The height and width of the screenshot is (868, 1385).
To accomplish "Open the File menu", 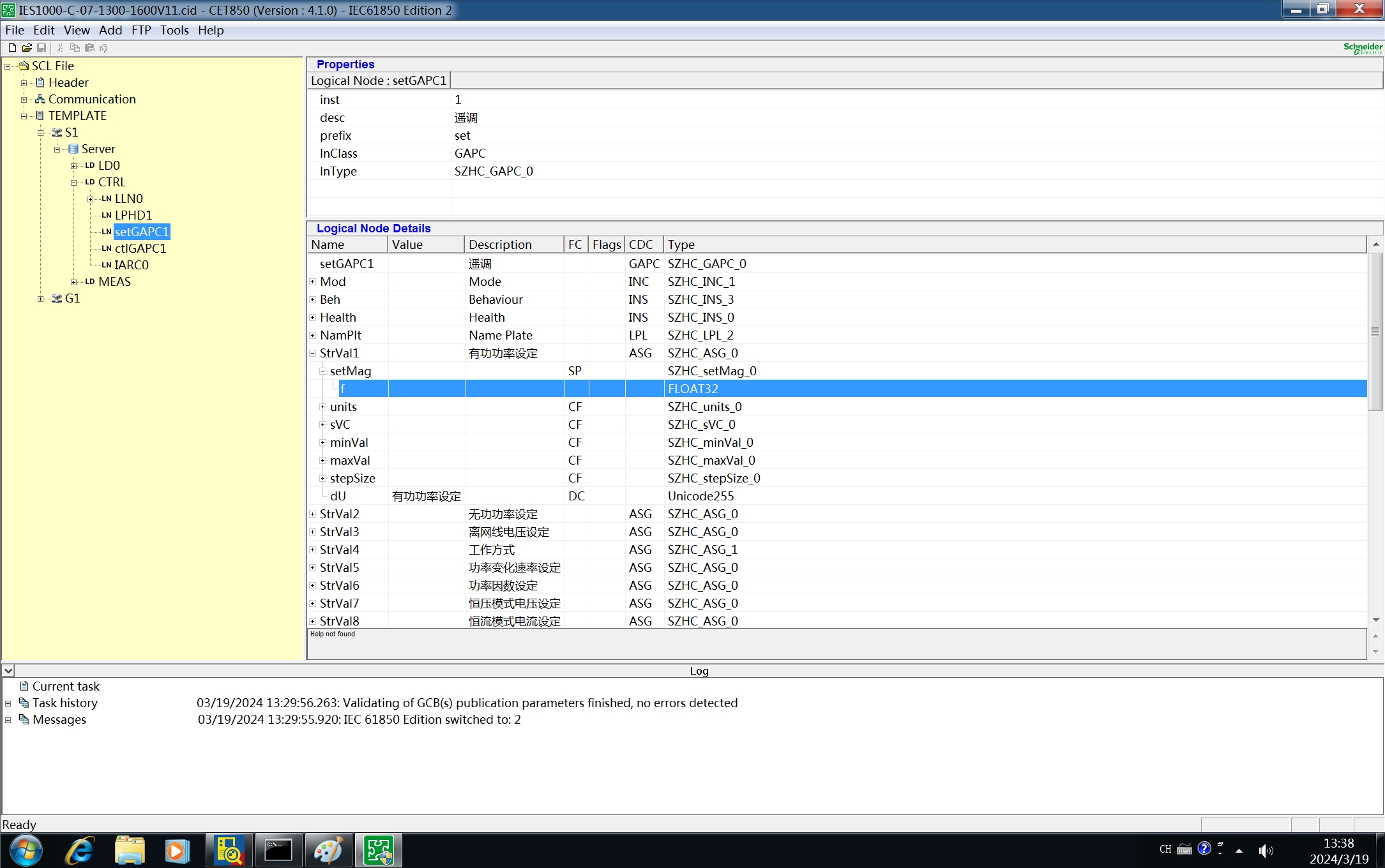I will click(x=14, y=30).
